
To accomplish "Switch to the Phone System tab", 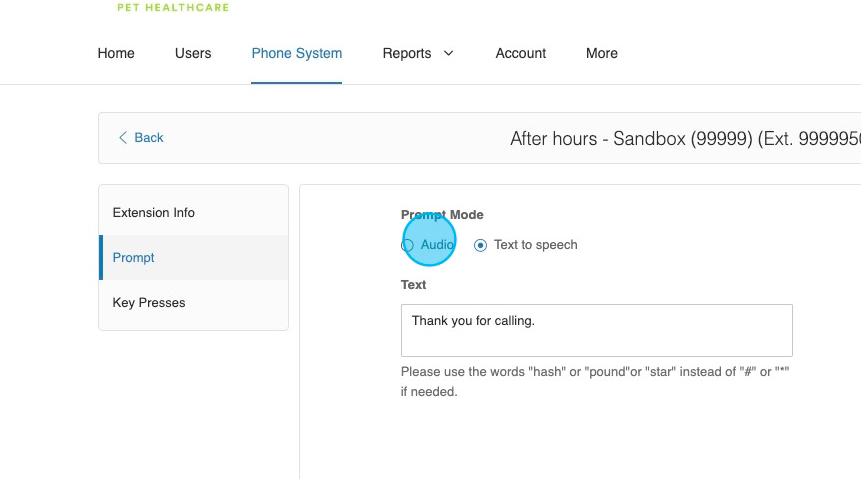I will pos(296,53).
